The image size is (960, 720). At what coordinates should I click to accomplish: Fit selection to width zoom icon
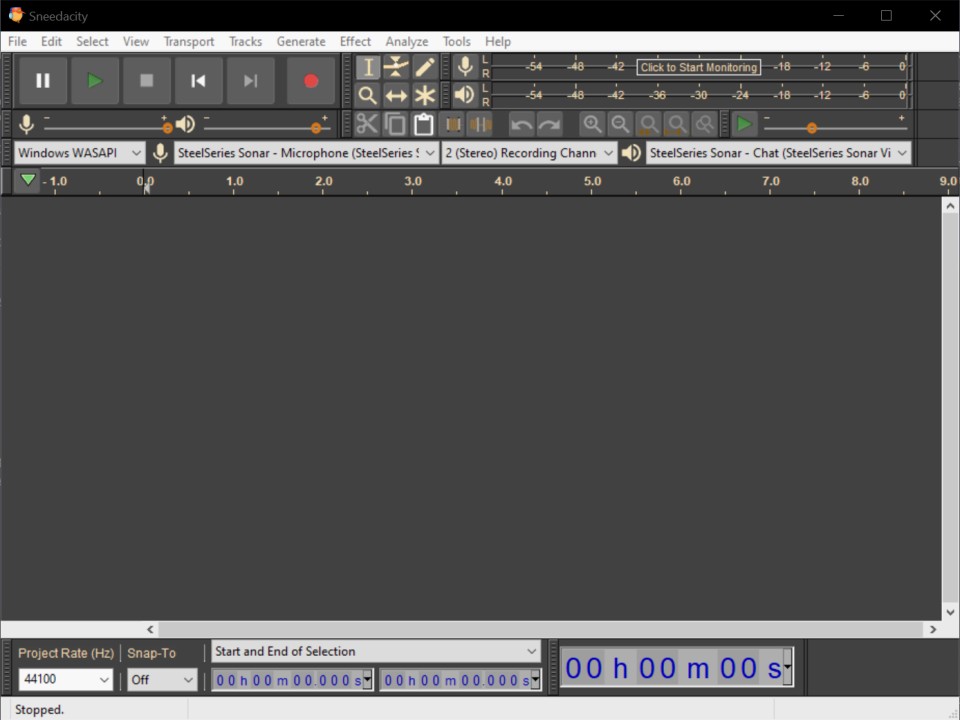point(648,124)
